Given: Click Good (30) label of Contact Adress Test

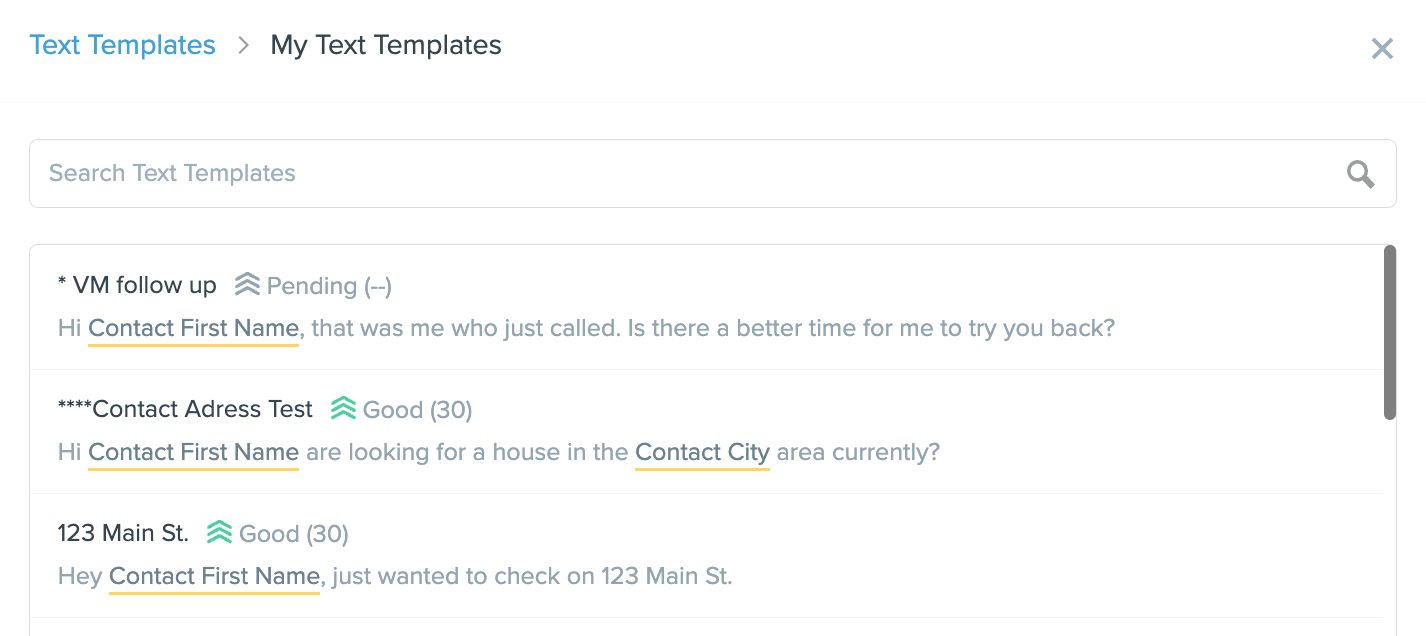Looking at the screenshot, I should 417,410.
